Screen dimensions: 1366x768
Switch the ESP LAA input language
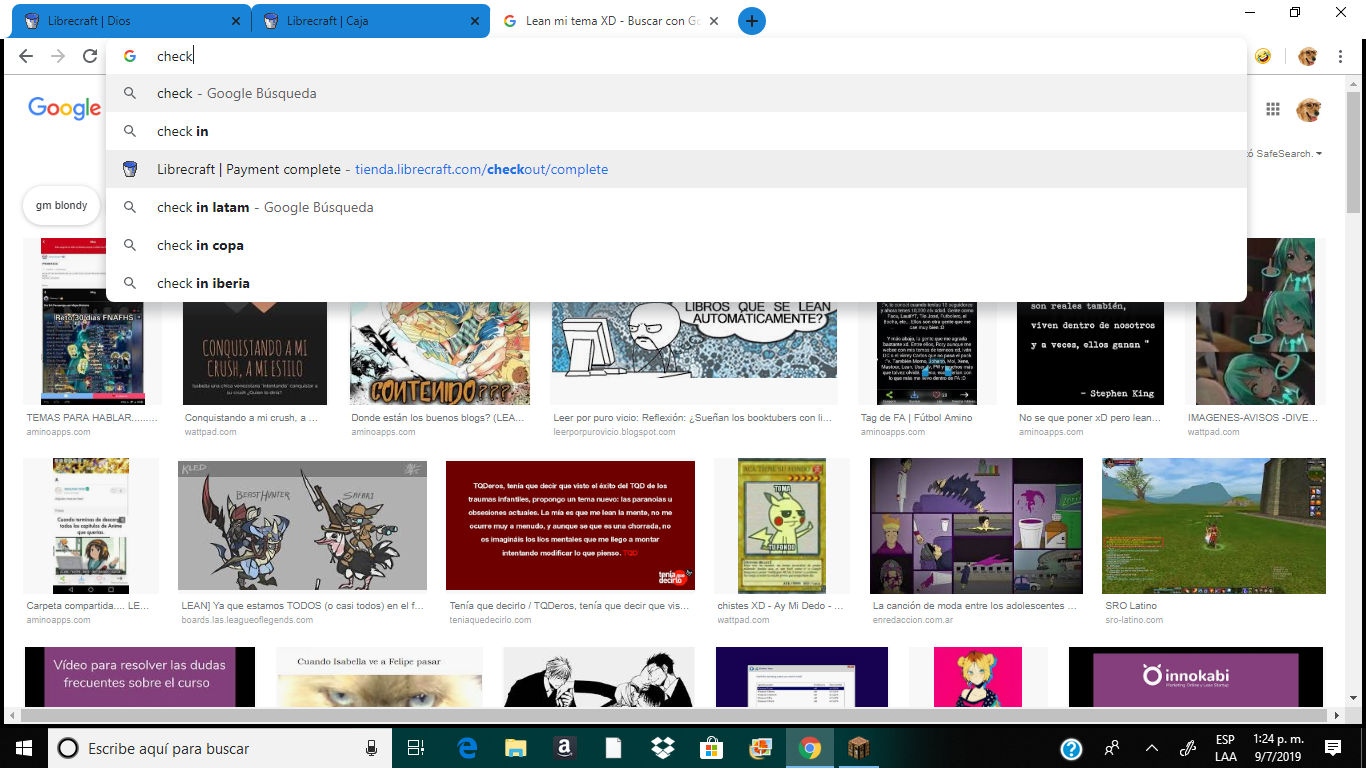(1225, 748)
